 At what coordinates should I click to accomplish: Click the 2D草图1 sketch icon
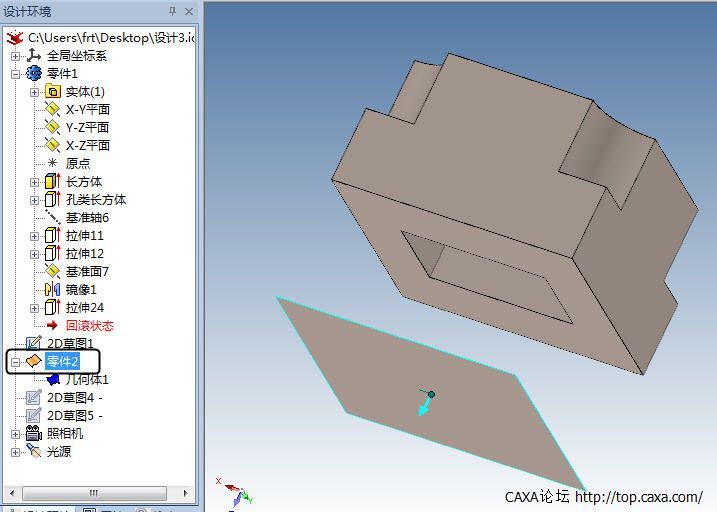(x=34, y=343)
